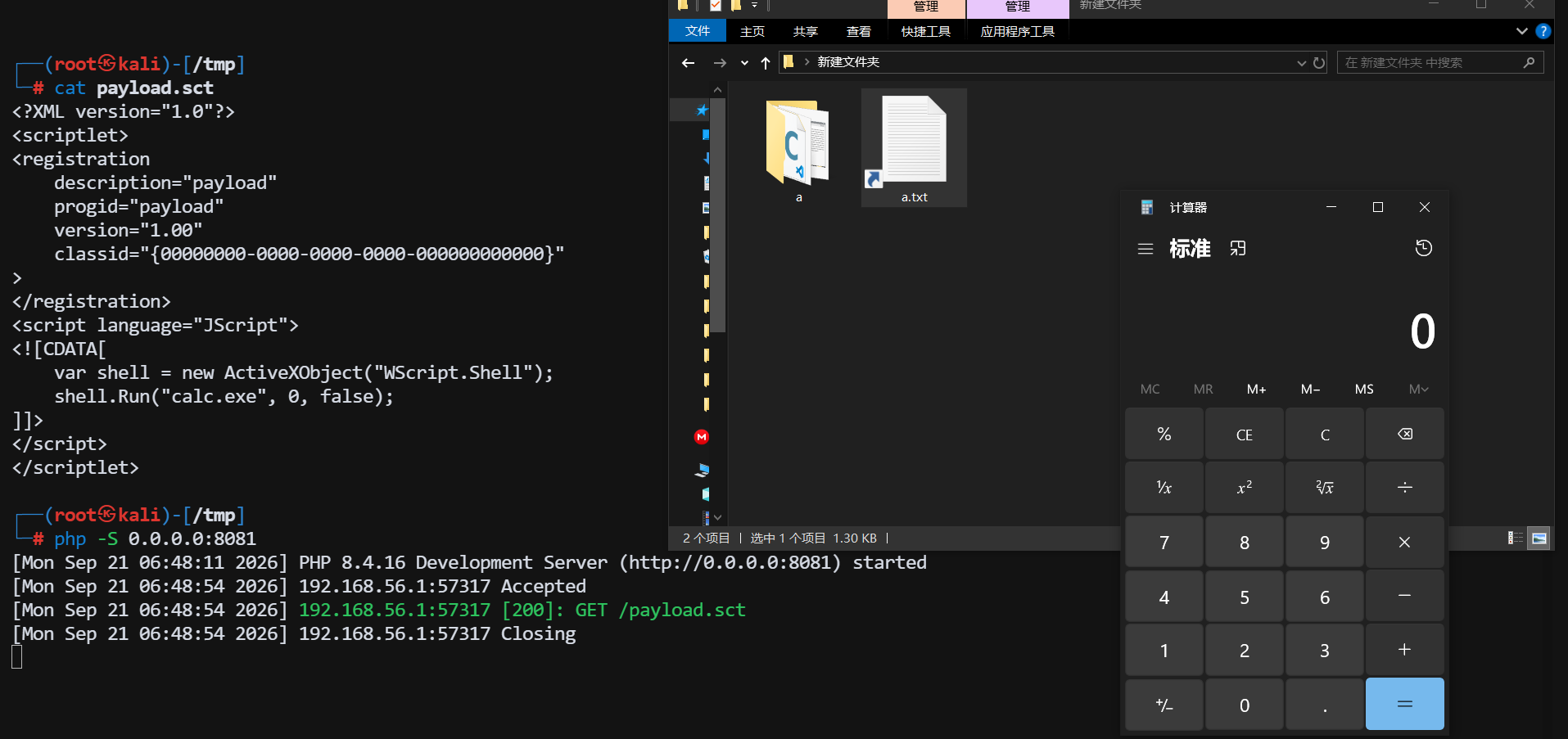Viewport: 1568px width, 739px height.
Task: Switch Explorer to large icons view
Action: 1539,538
